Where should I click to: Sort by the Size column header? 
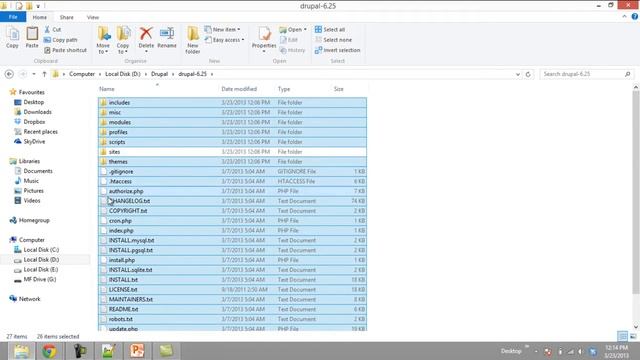349,89
